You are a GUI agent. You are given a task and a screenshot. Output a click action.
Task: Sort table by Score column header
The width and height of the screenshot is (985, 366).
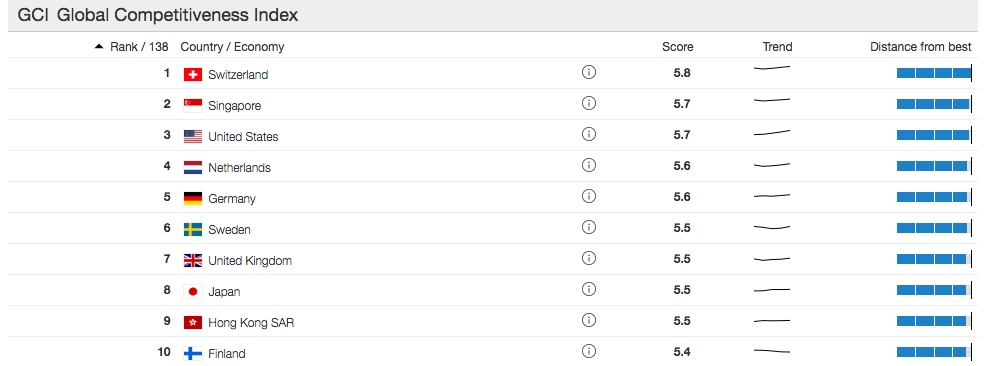[678, 46]
